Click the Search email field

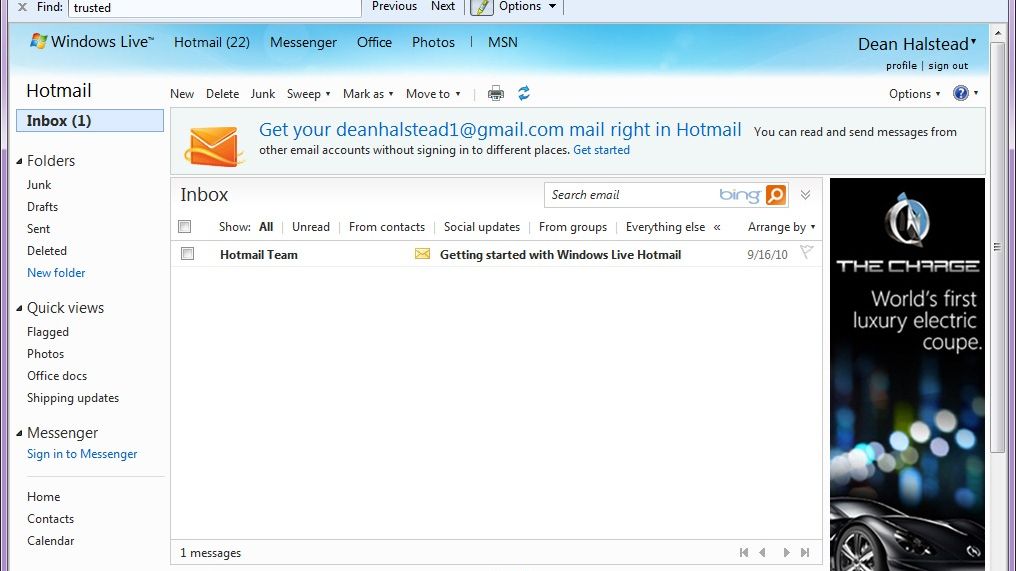click(632, 195)
